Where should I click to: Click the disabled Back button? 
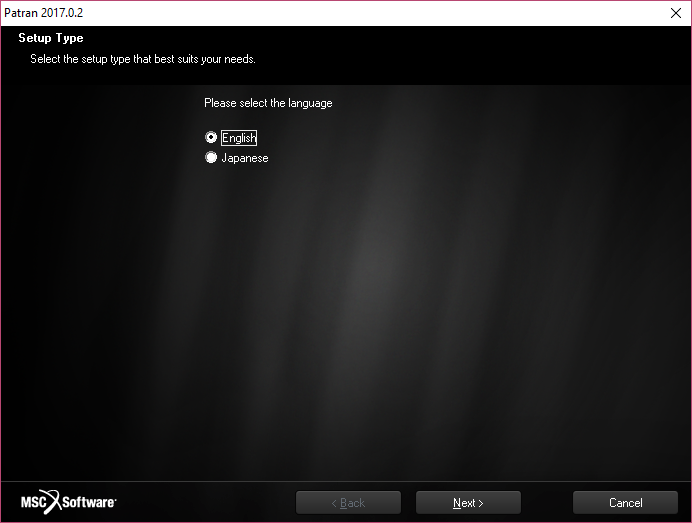(x=348, y=503)
